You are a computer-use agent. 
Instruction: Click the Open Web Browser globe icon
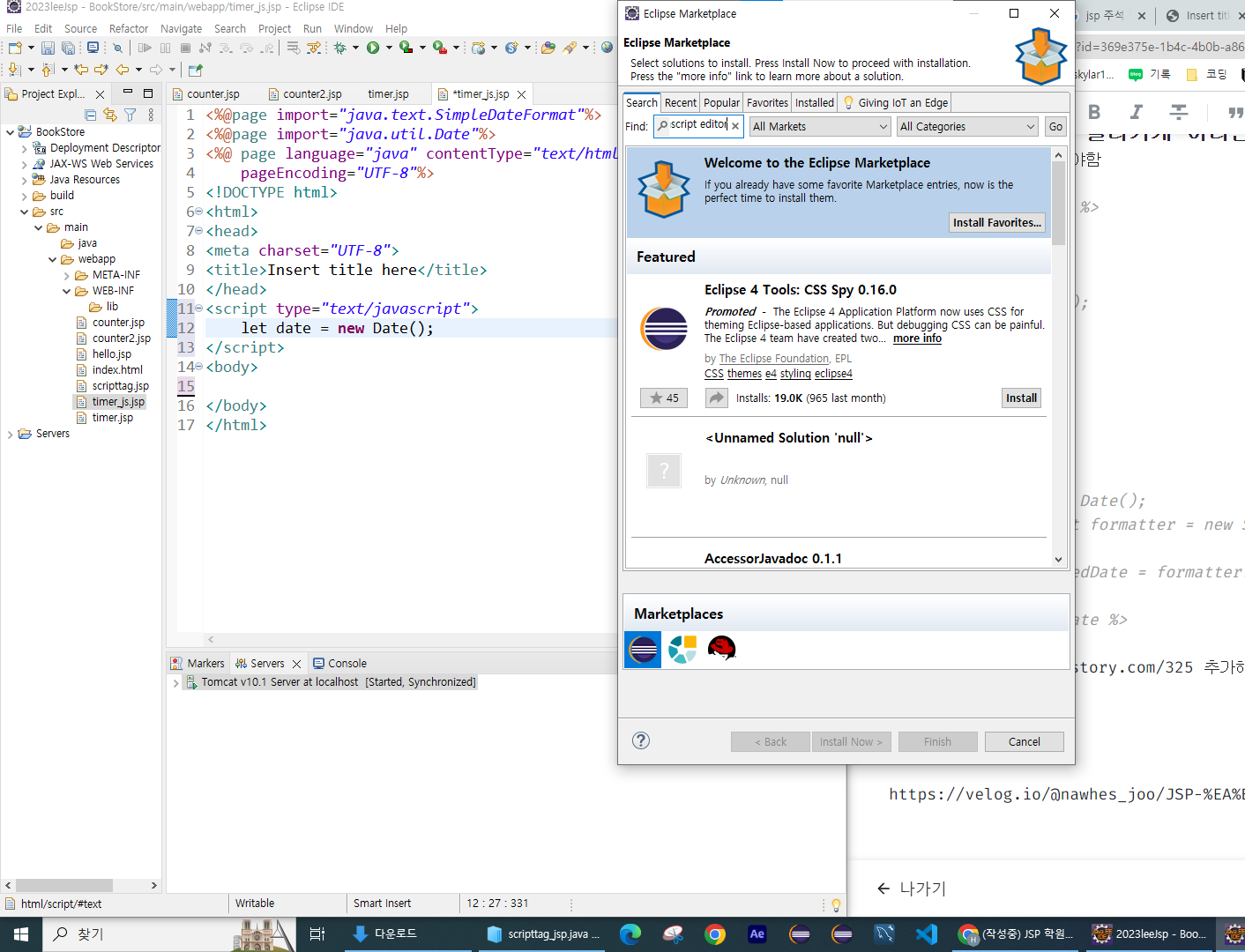607,48
